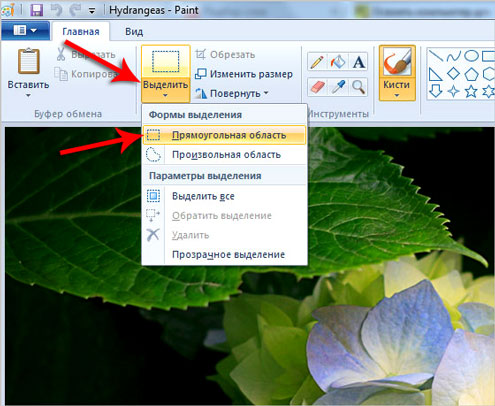Select the Color picker eyedropper tool
Image resolution: width=495 pixels, height=406 pixels.
pos(338,87)
